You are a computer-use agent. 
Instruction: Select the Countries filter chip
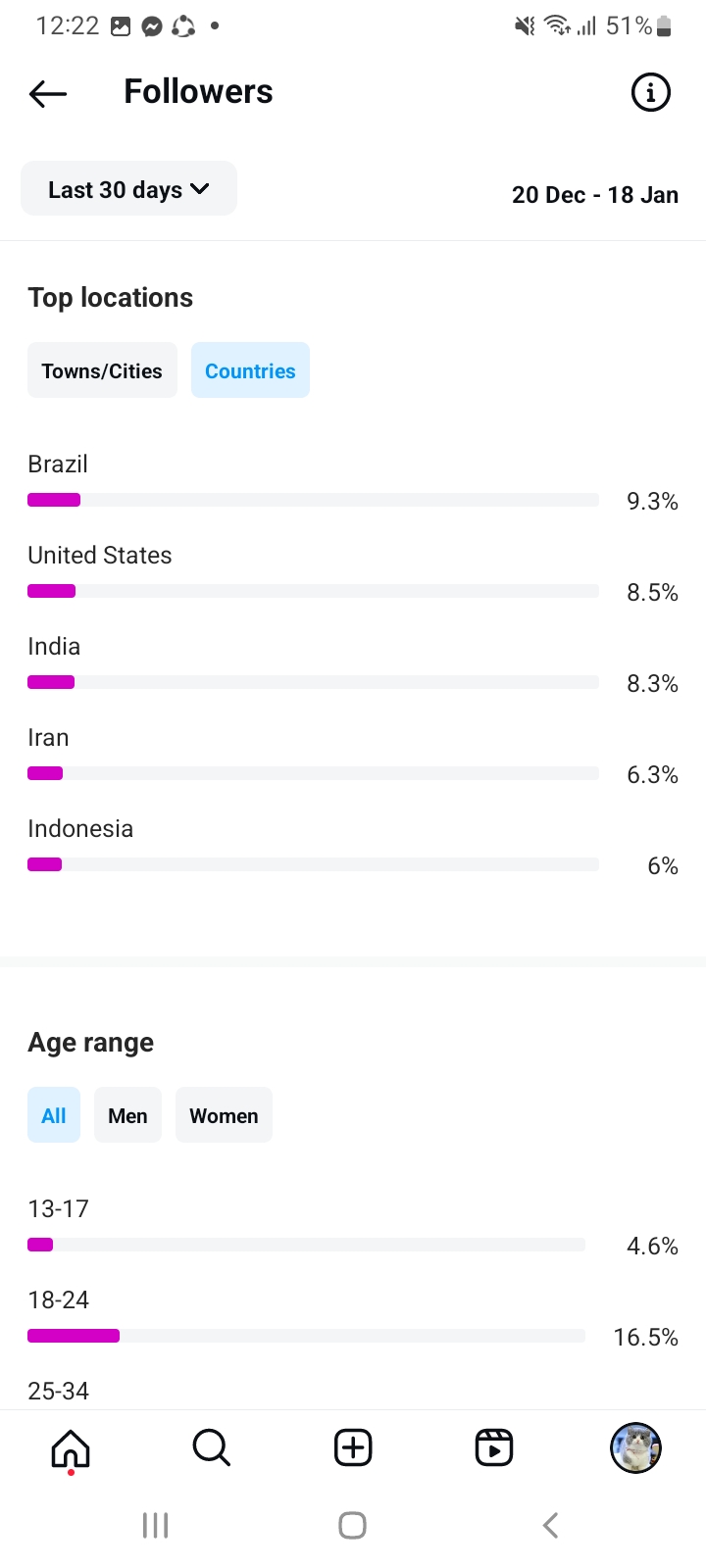pos(250,370)
